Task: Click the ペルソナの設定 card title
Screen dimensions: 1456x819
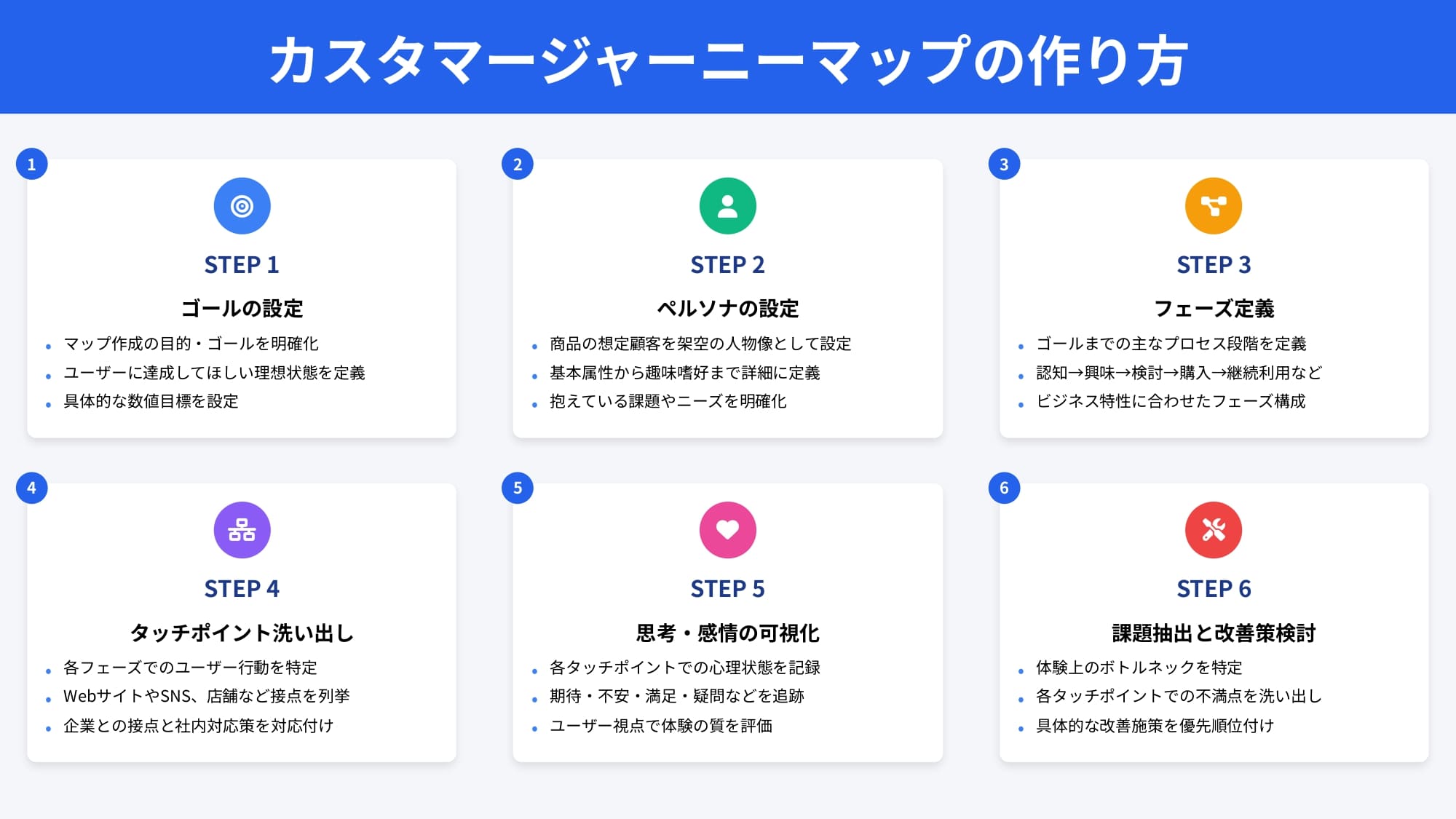Action: pos(727,309)
